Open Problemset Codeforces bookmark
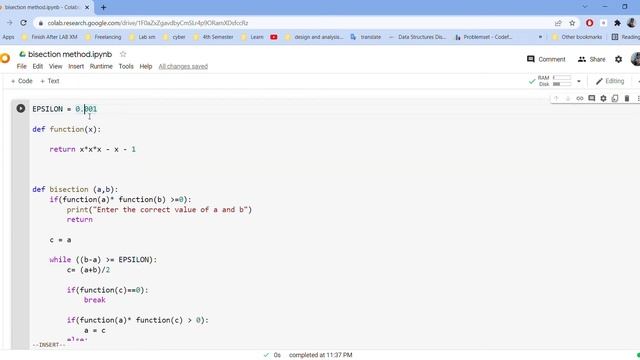Image resolution: width=640 pixels, height=360 pixels. tap(484, 37)
